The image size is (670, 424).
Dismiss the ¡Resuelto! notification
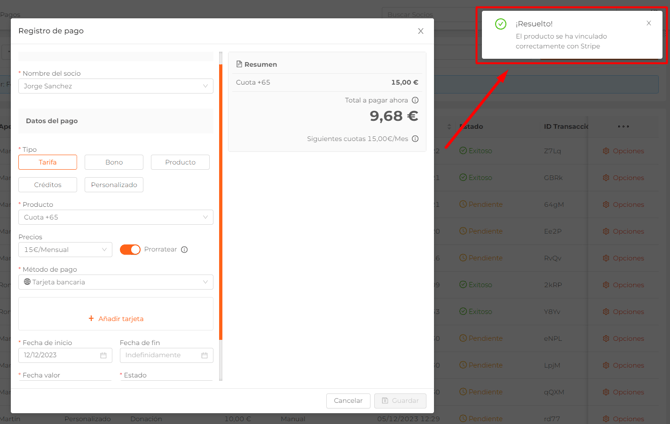[x=648, y=23]
